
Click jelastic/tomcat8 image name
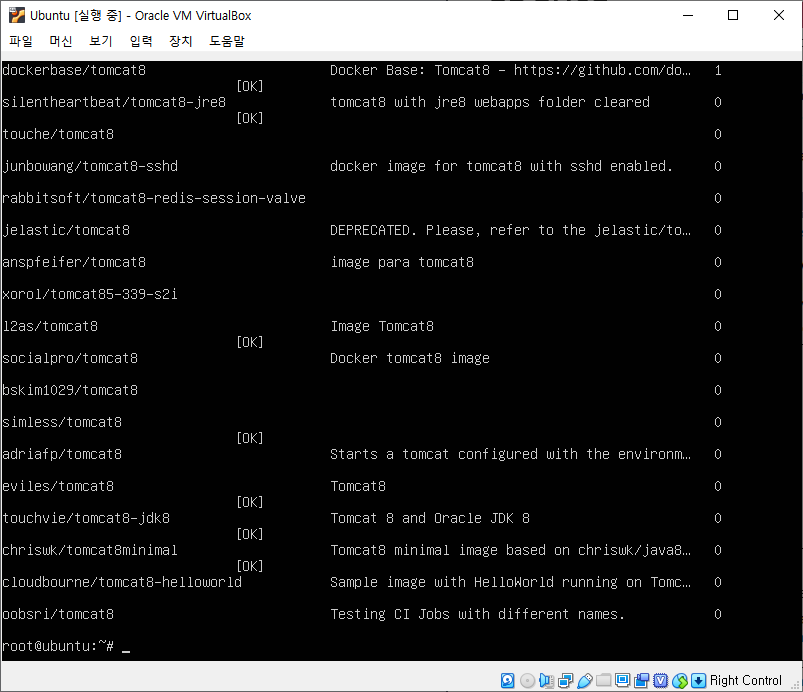[x=66, y=230]
